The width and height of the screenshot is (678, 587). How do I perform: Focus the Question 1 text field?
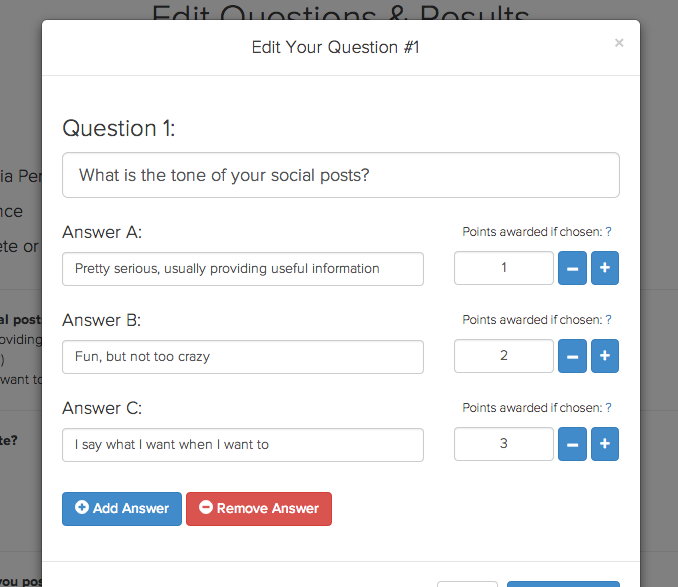point(341,175)
